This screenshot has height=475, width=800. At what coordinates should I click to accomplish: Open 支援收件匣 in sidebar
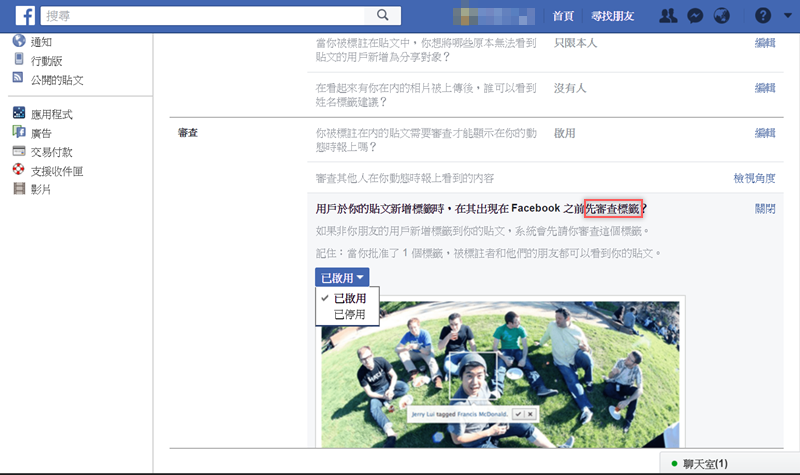point(57,171)
